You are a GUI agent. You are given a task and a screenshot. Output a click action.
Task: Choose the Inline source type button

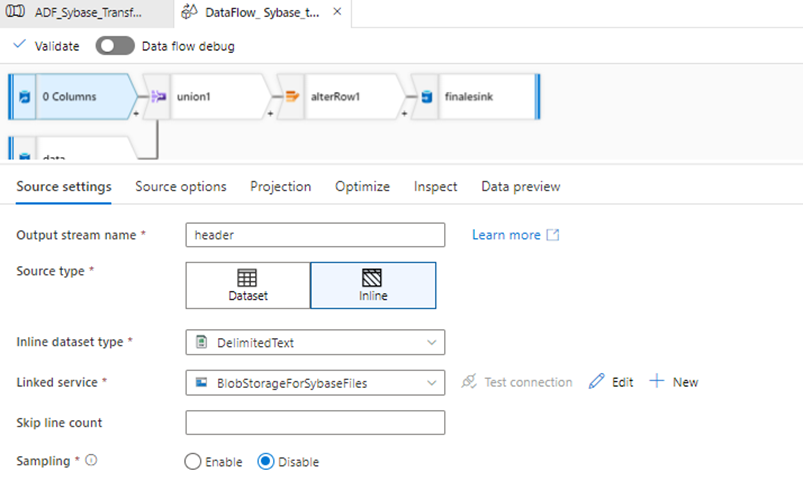373,284
